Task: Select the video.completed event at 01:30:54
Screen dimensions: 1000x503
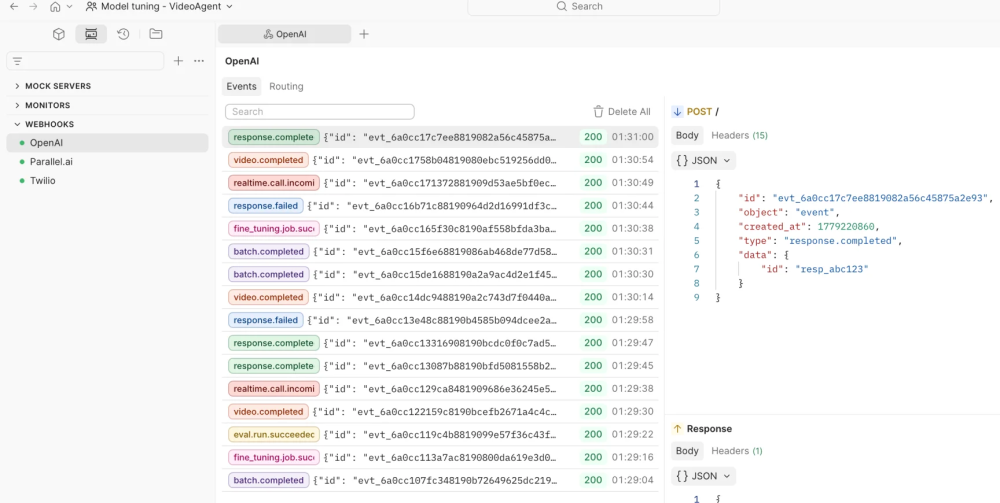Action: [x=440, y=160]
